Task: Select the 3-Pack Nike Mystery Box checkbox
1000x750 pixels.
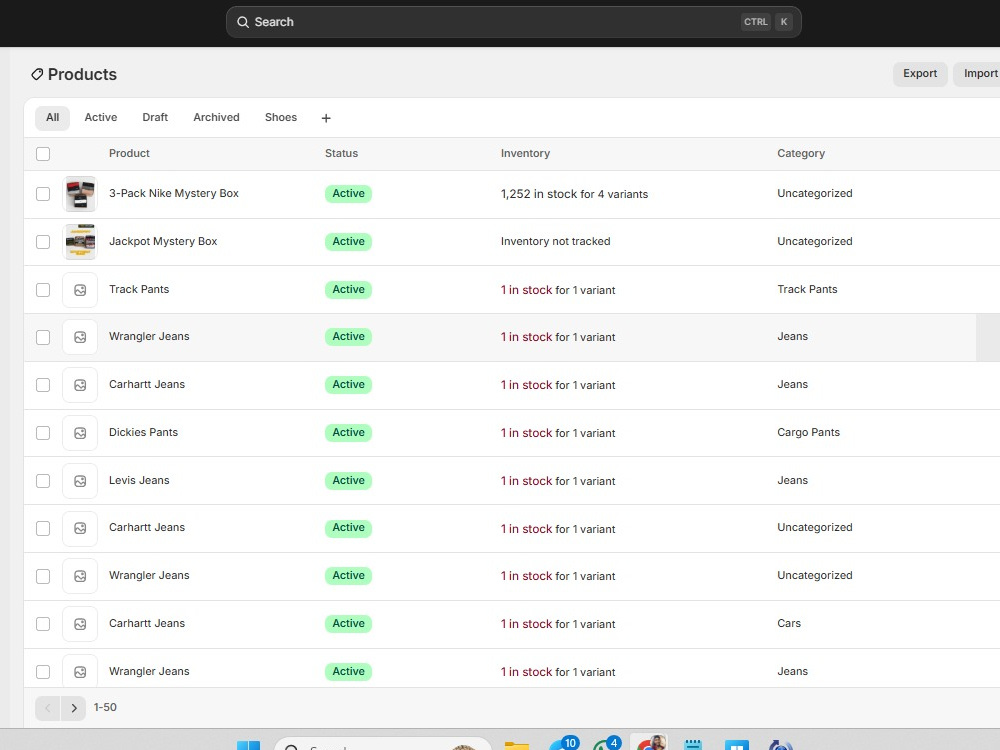Action: pos(43,194)
